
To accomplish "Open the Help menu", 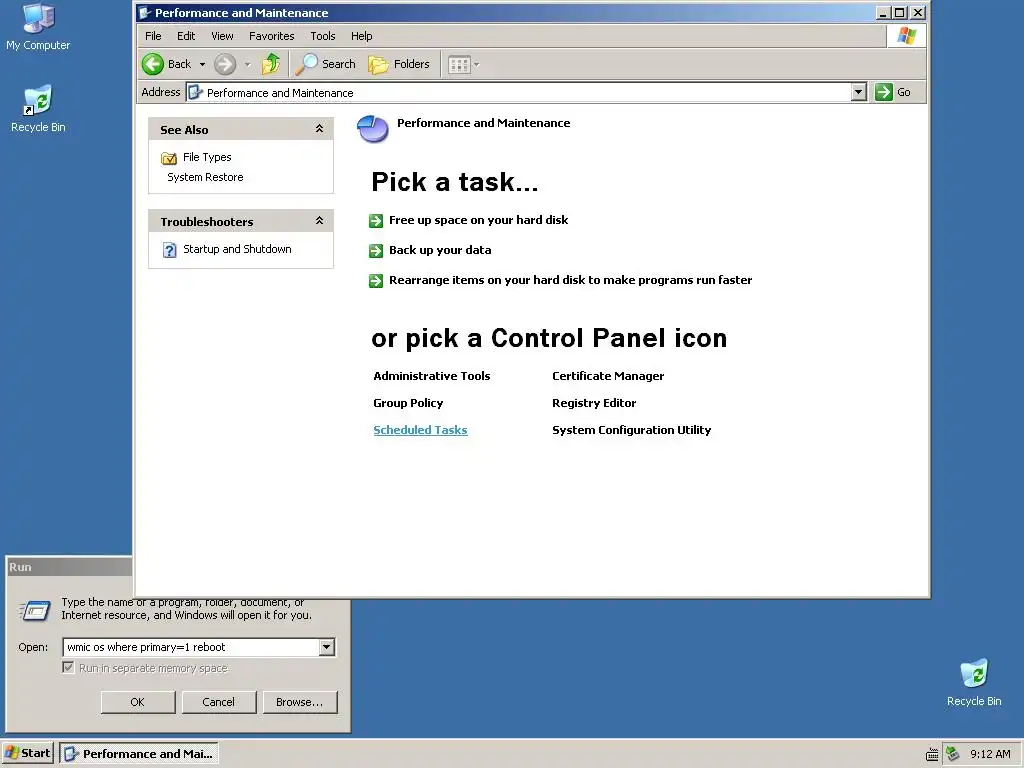I will (361, 36).
